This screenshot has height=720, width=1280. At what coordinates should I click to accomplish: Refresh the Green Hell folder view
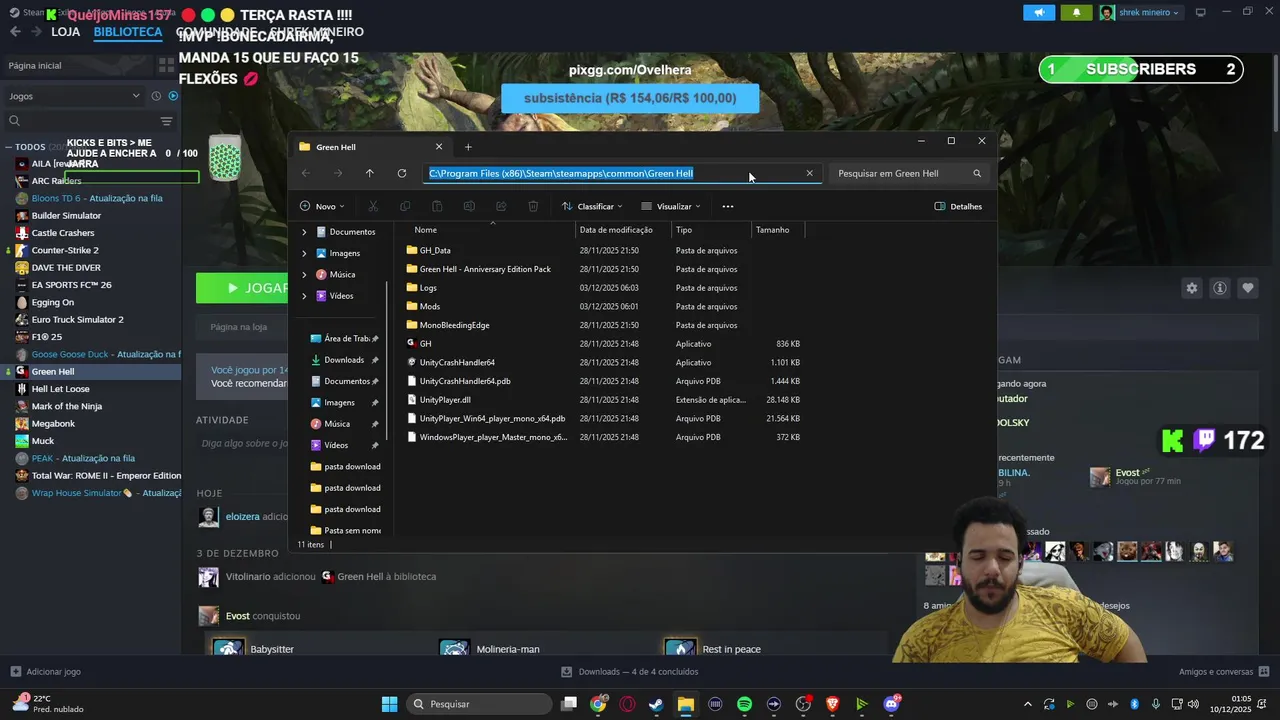(401, 173)
